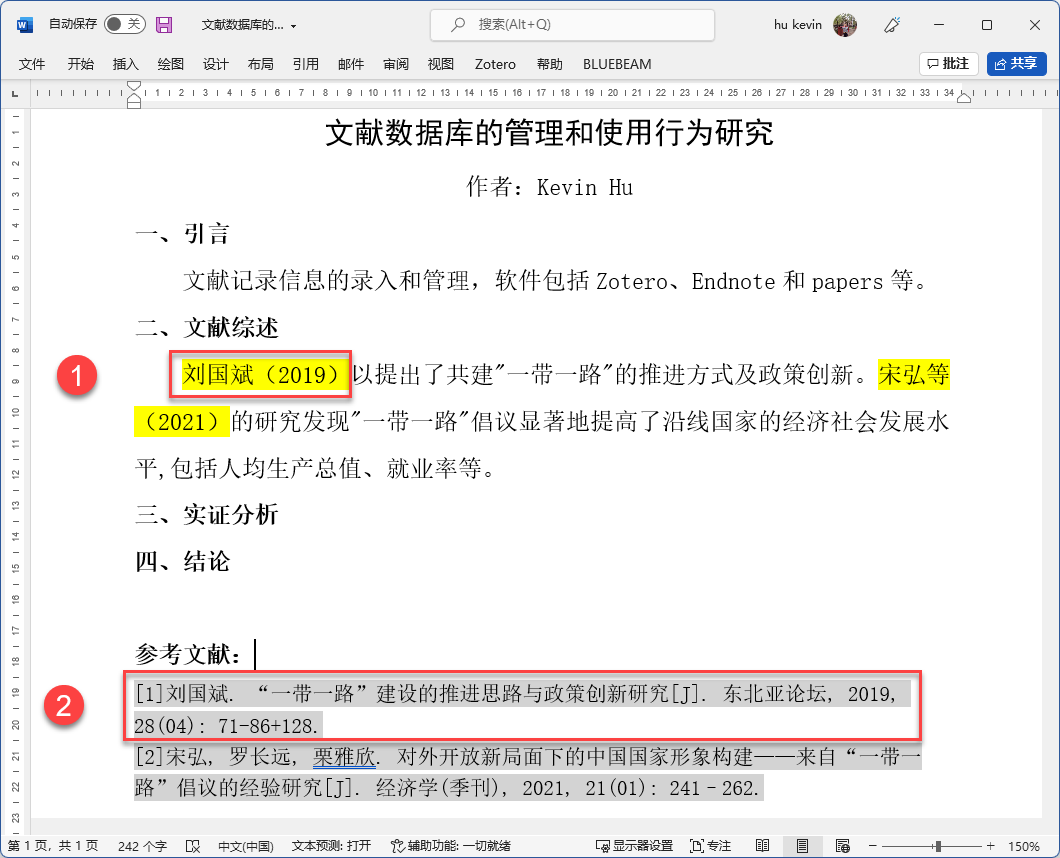The image size is (1060, 858).
Task: Toggle the AutoSave (自动保存) switch
Action: 124,24
